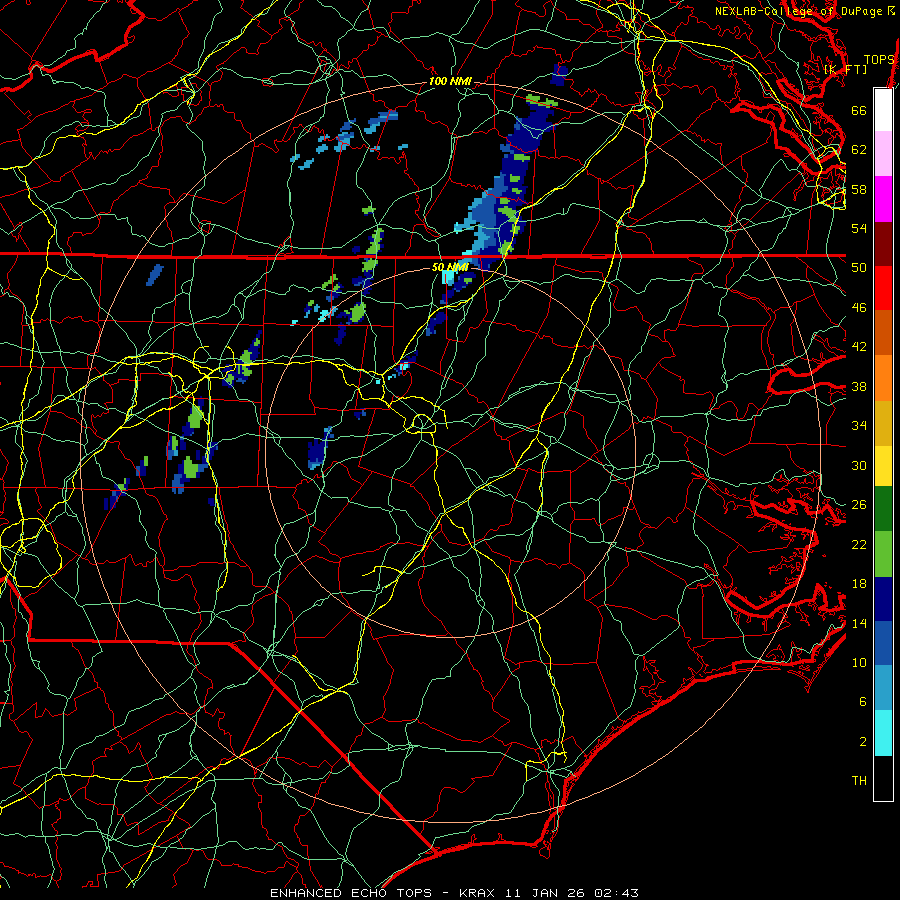
Task: Click the "22" legend value
Action: [x=859, y=545]
